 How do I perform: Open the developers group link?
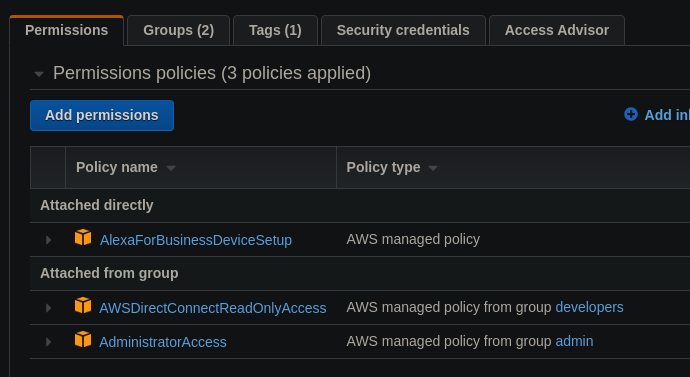tap(589, 307)
